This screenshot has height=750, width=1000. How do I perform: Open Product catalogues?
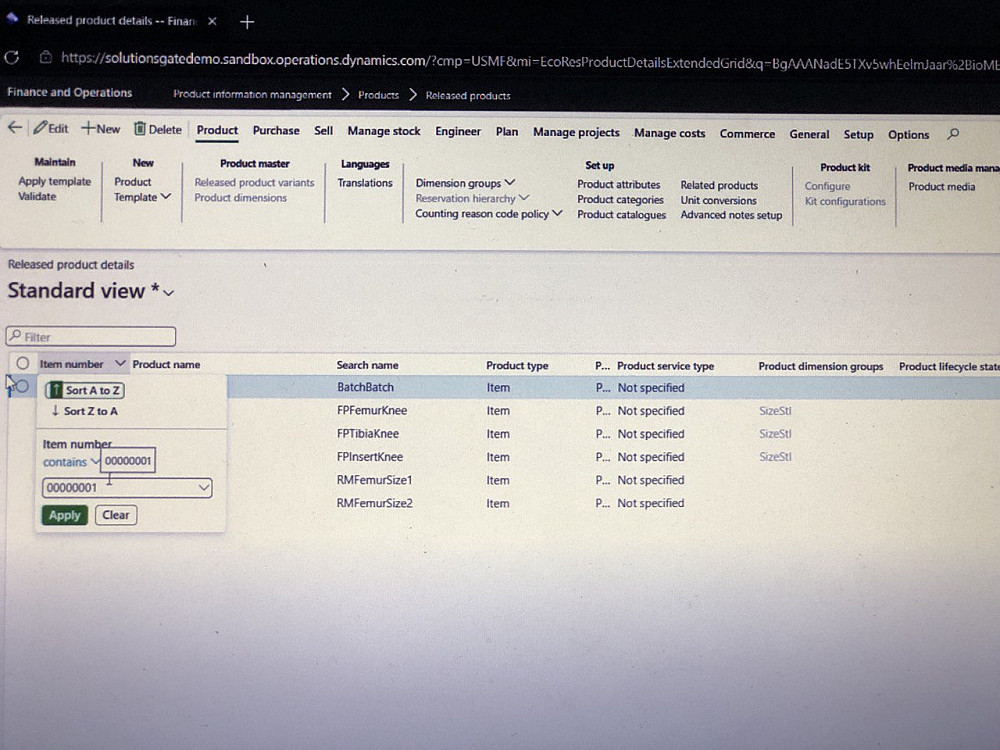[621, 215]
